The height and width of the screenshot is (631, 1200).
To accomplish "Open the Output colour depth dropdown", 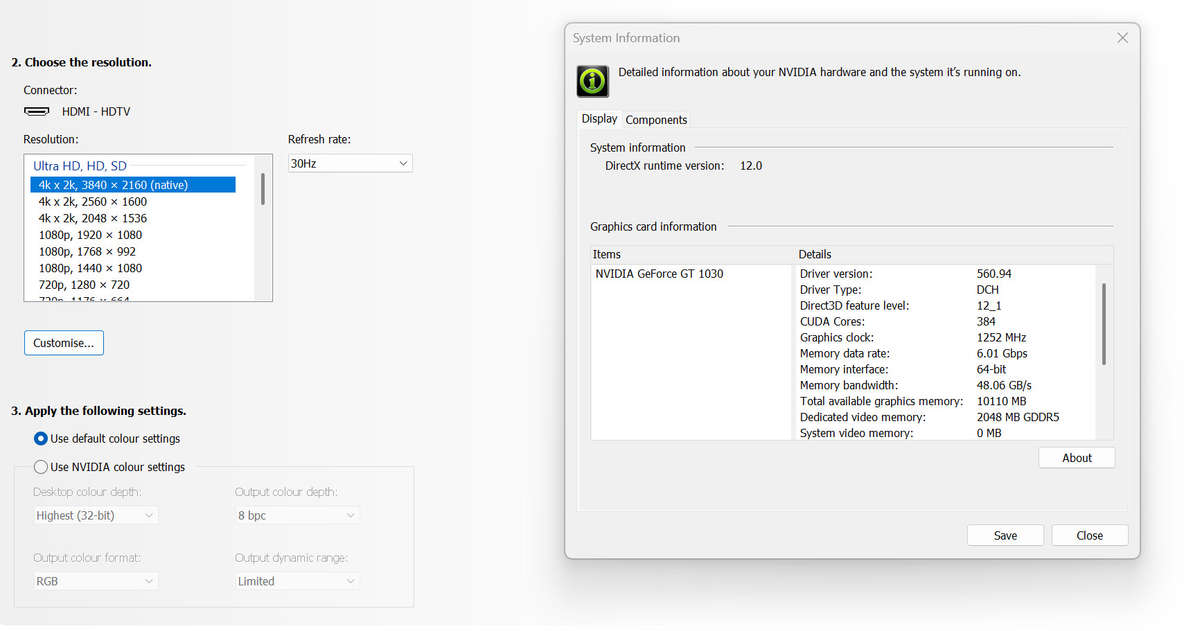I will [297, 515].
